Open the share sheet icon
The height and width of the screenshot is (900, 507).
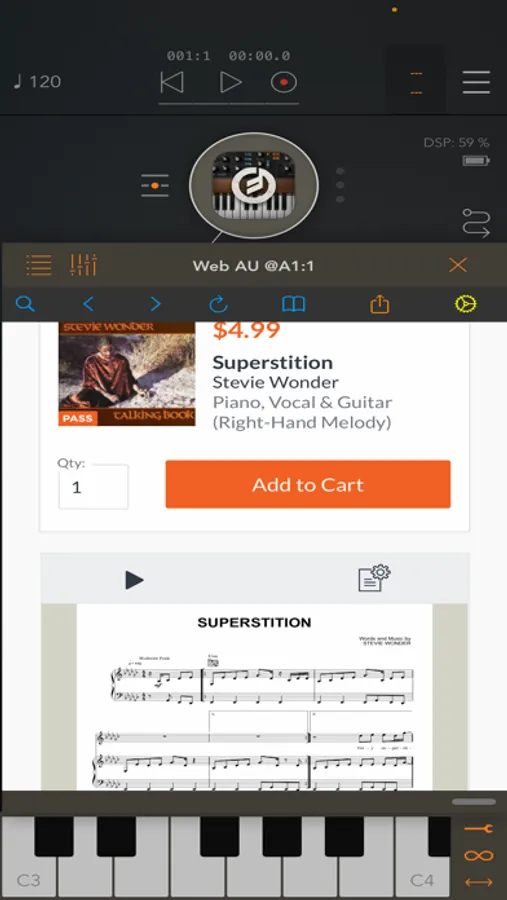(380, 304)
